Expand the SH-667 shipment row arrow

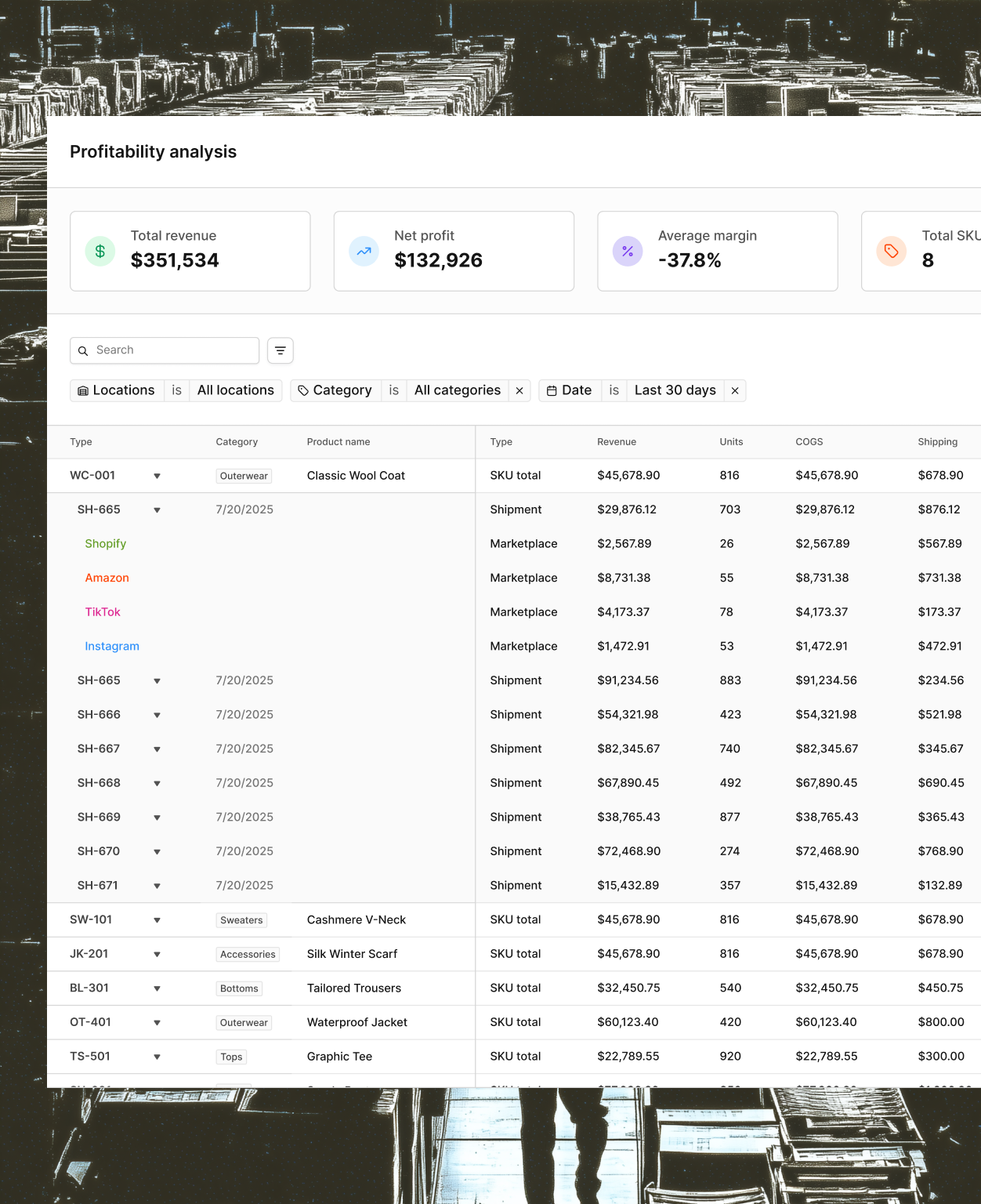click(157, 749)
